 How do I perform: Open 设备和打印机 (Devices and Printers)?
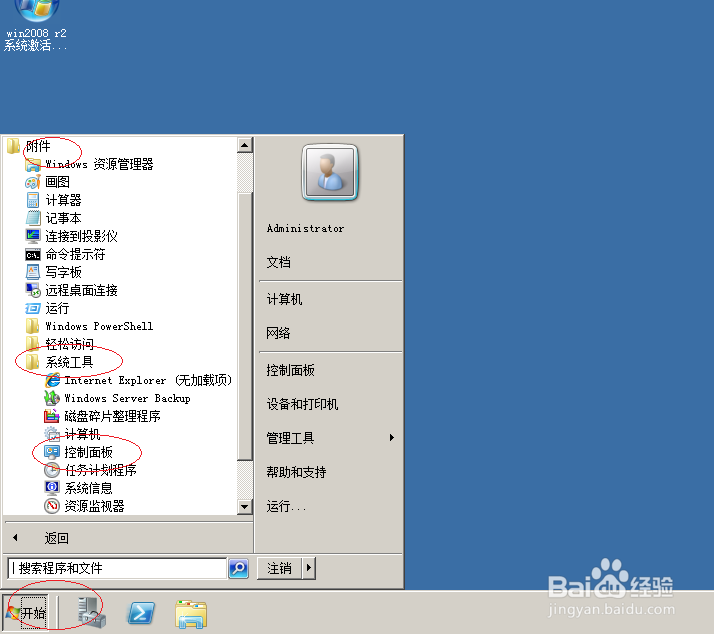303,404
